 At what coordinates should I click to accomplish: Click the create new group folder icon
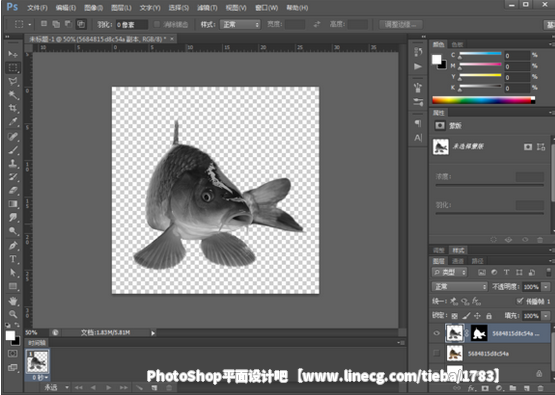pos(513,388)
